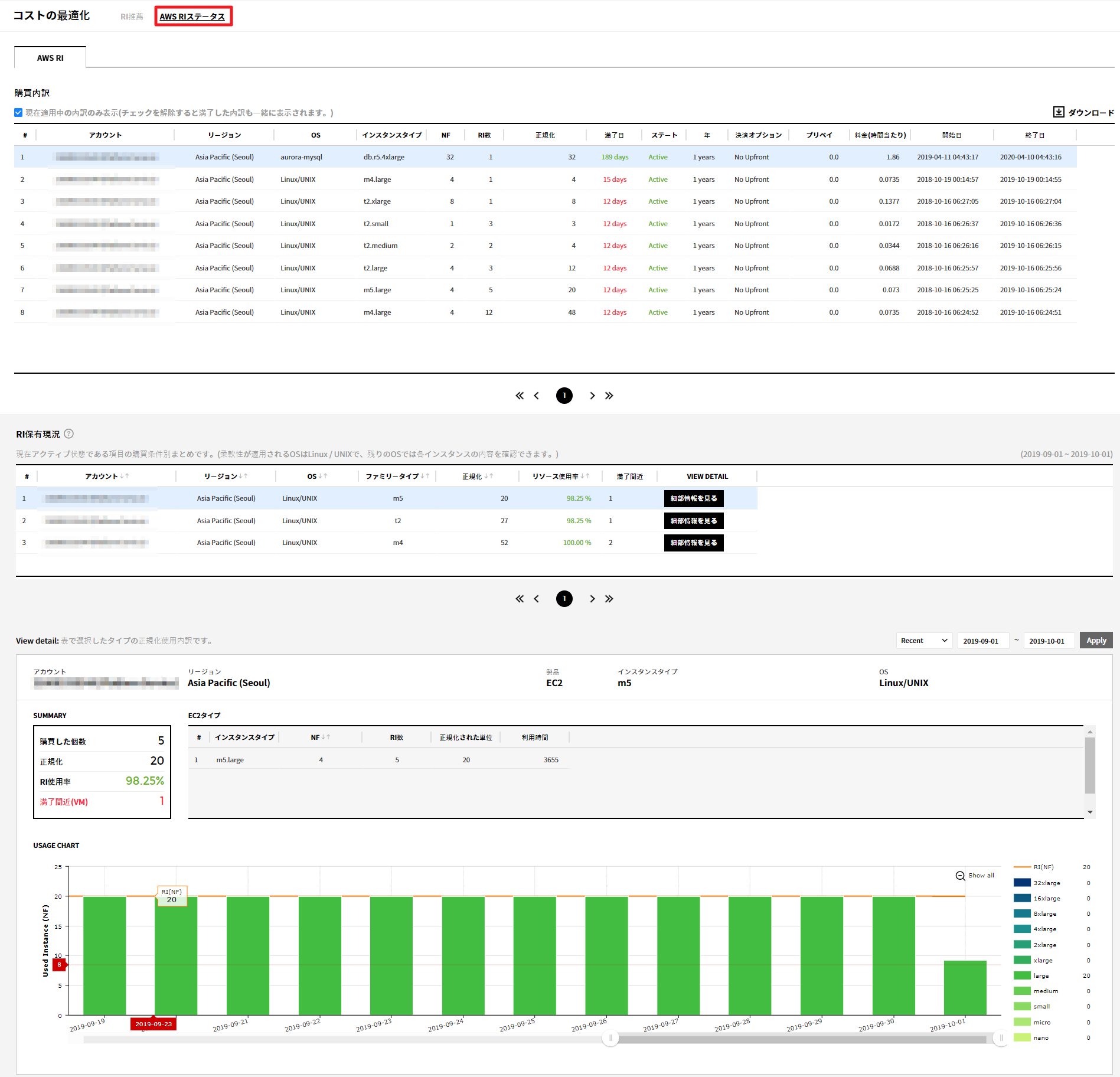Click the Show all zoom-out icon
1120x1077 pixels.
click(x=961, y=876)
